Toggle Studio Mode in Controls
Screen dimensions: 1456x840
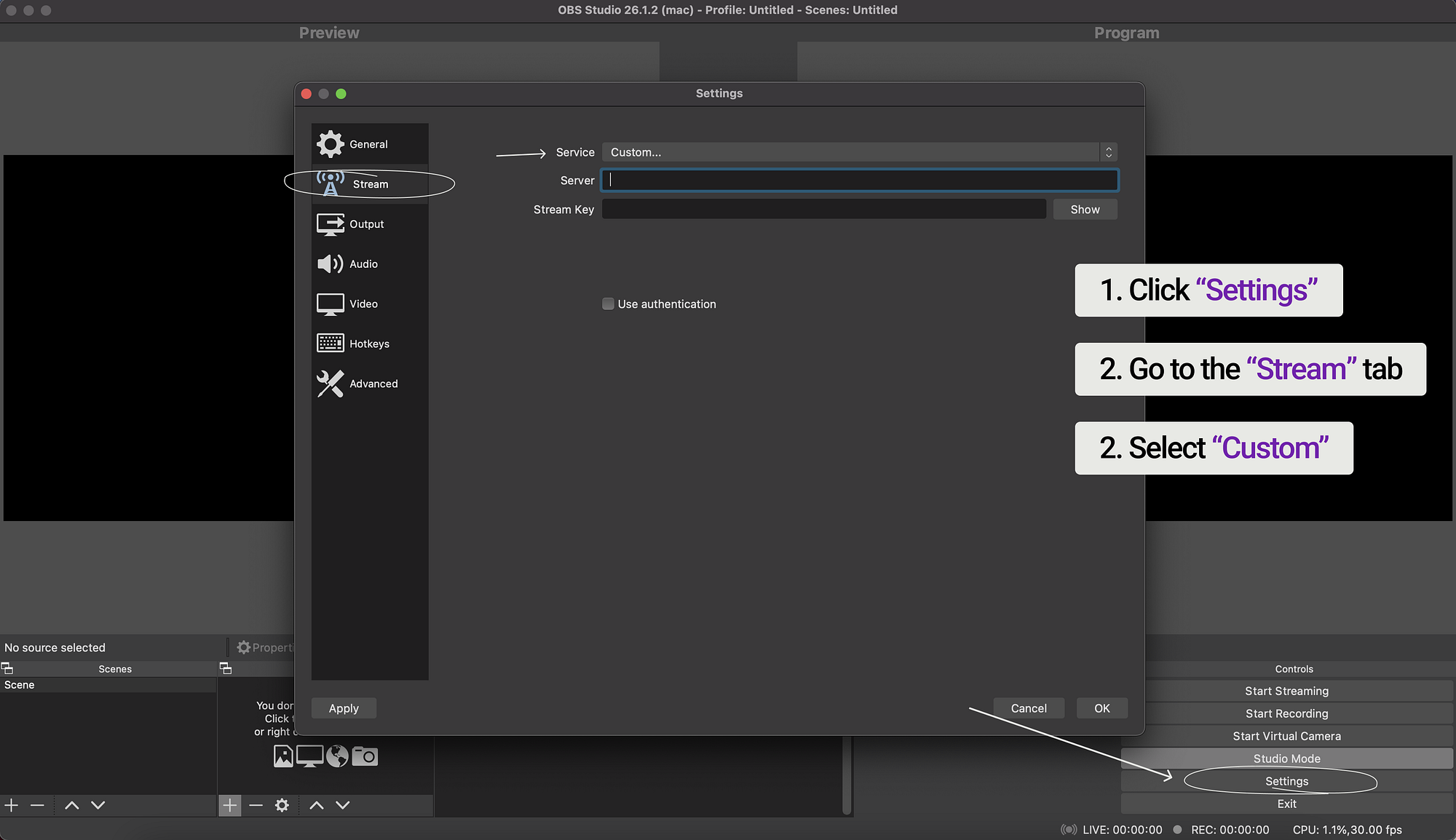coord(1286,759)
